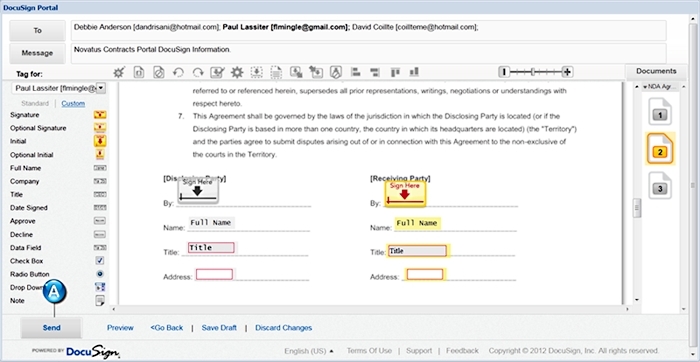
Task: Select the Initial tag icon
Action: point(100,141)
